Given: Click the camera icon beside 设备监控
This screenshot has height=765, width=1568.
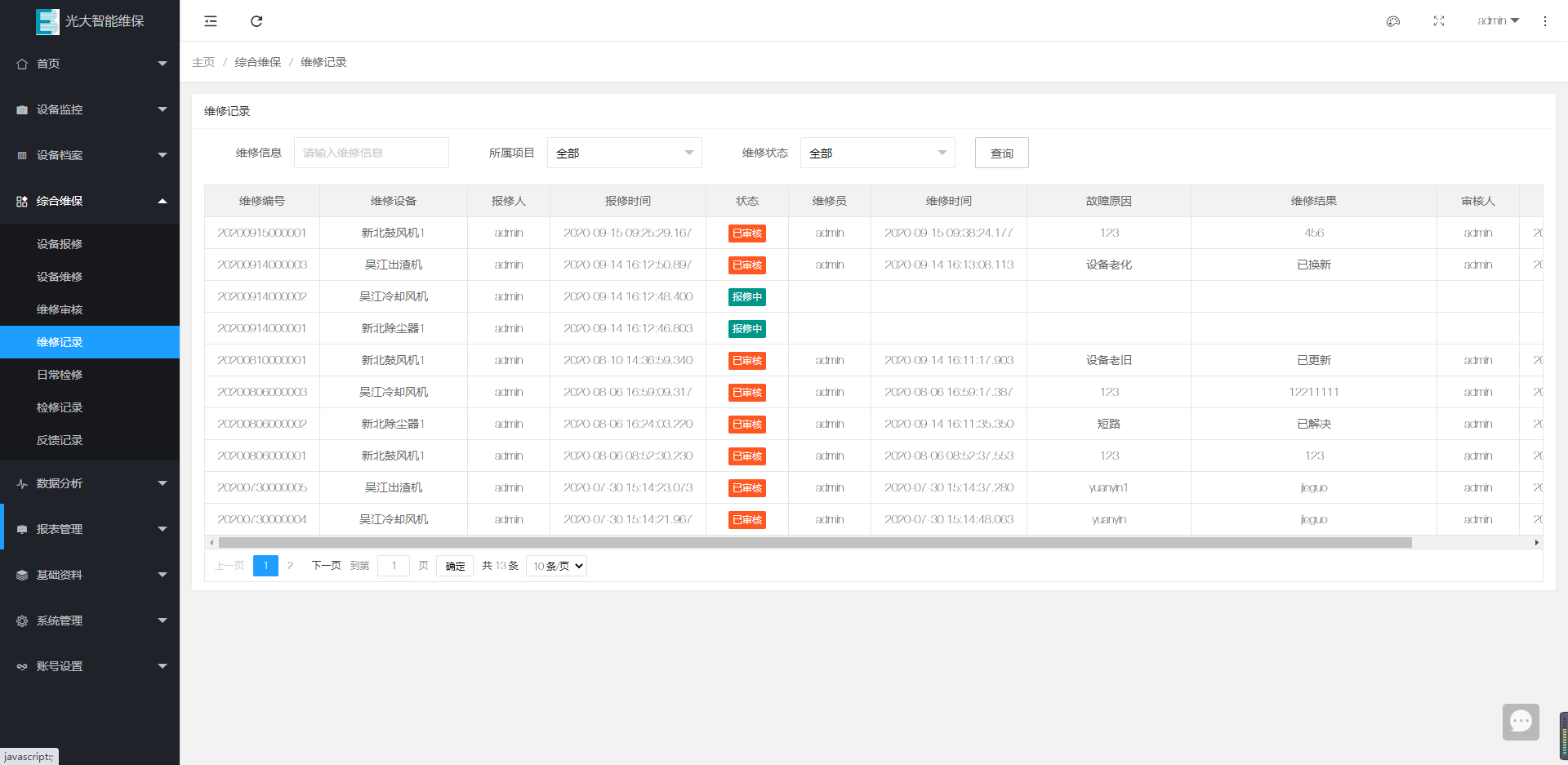Looking at the screenshot, I should [22, 109].
